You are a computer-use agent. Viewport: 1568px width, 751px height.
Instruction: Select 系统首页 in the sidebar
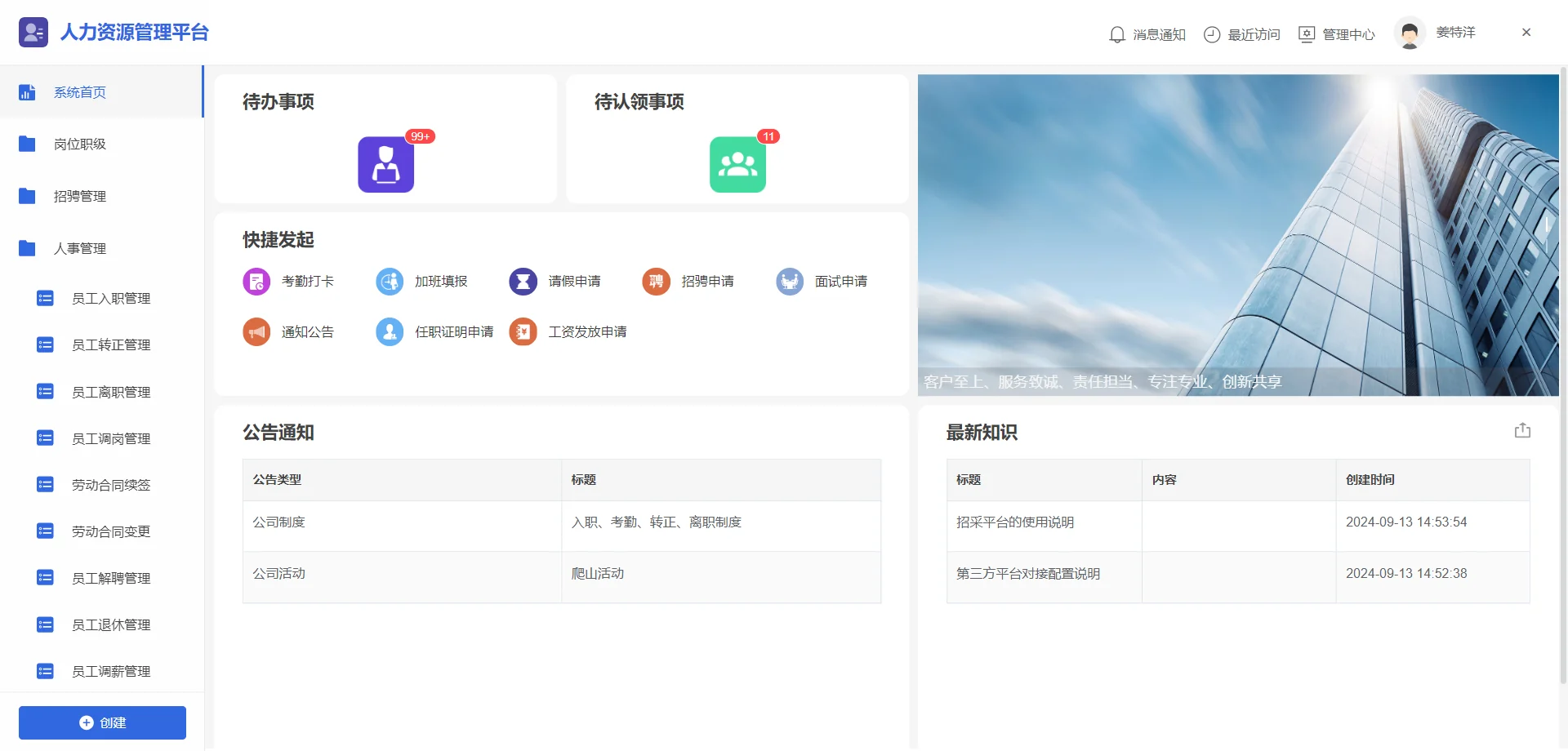[101, 92]
